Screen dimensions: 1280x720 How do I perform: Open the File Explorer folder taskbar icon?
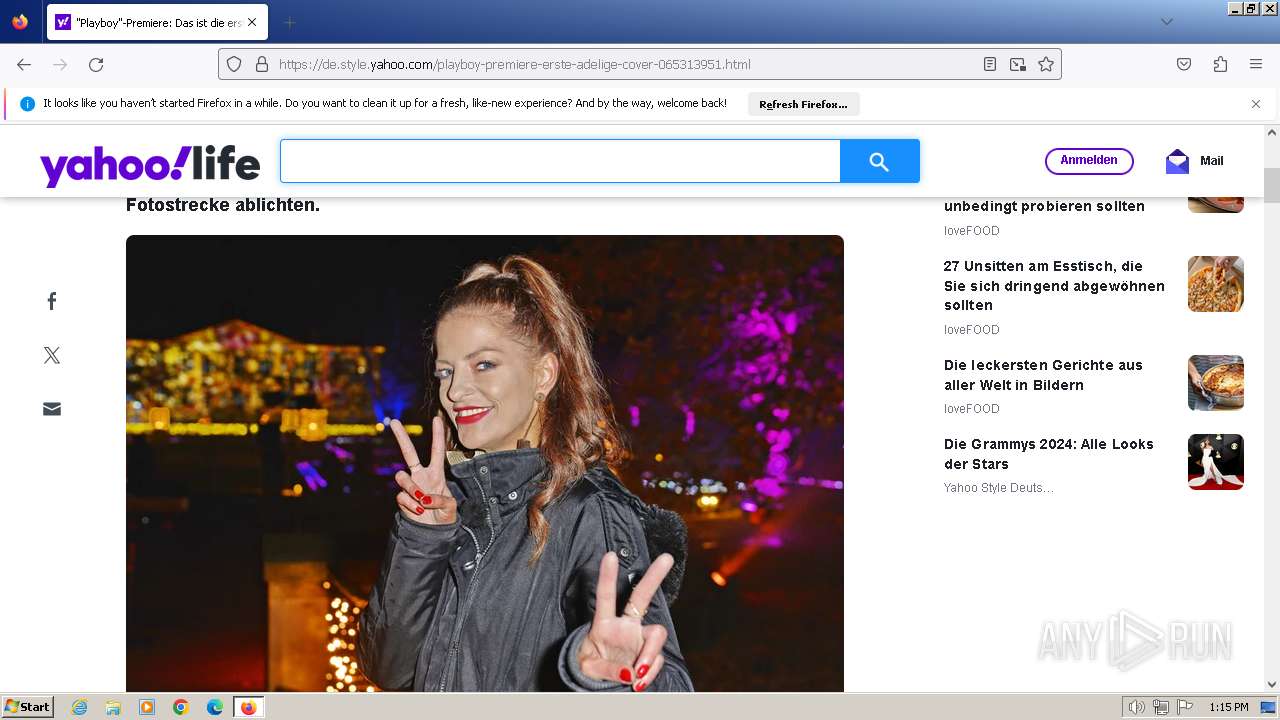(x=113, y=707)
